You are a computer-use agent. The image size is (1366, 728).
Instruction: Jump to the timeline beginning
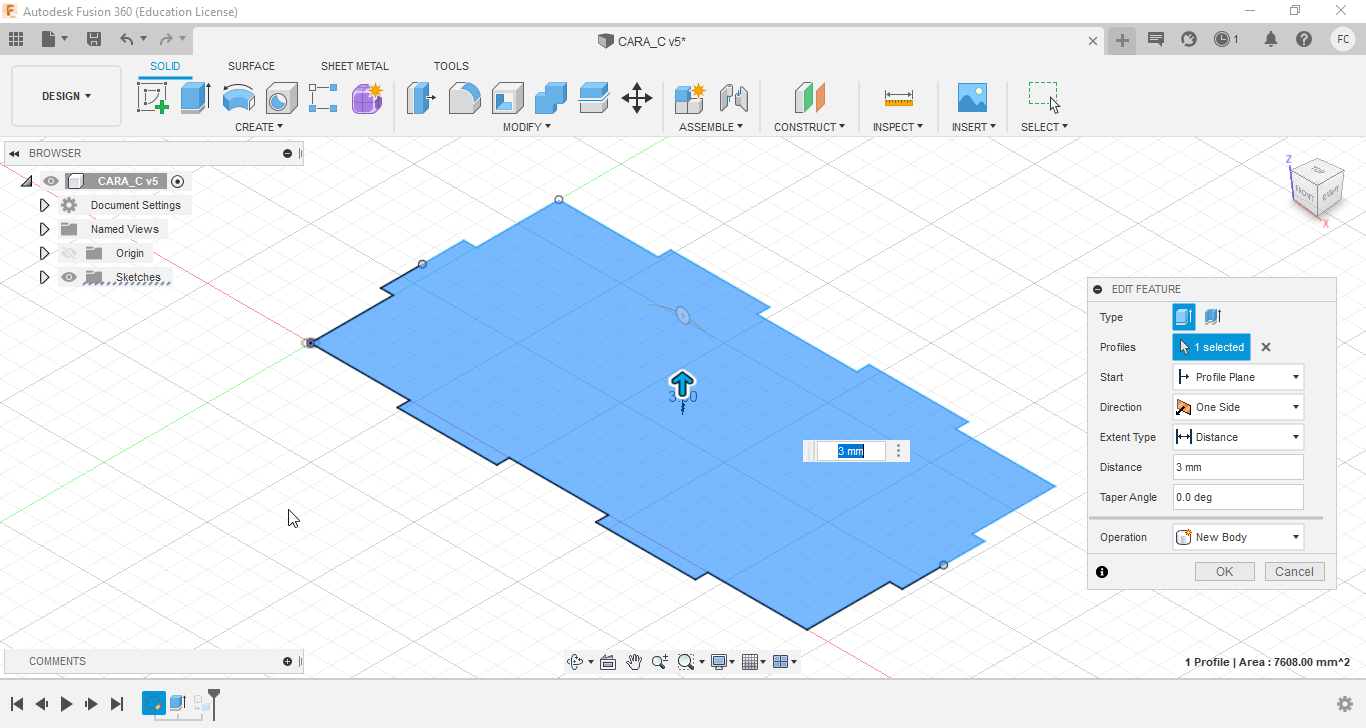17,704
